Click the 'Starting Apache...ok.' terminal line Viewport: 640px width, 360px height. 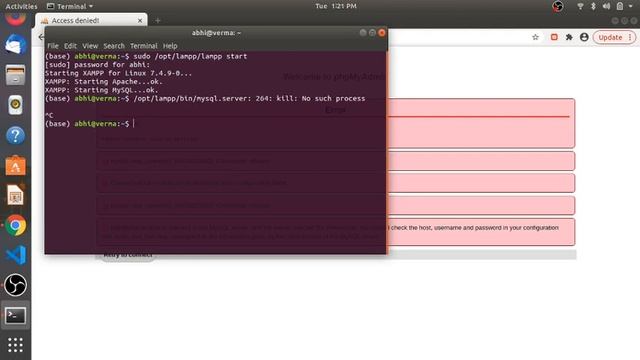click(x=103, y=82)
